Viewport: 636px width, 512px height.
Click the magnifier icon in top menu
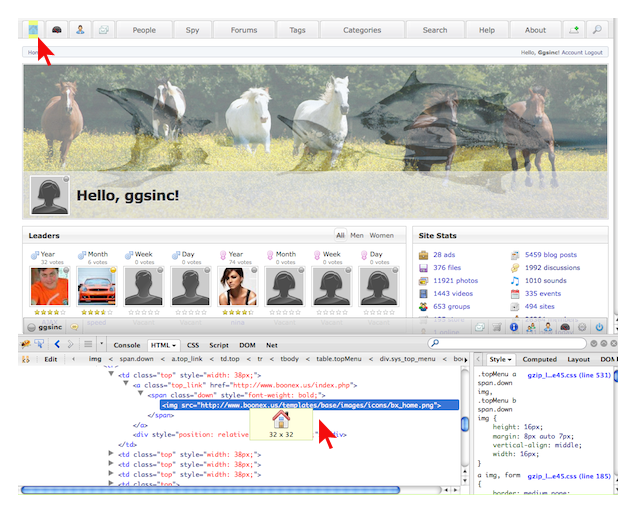(x=598, y=30)
